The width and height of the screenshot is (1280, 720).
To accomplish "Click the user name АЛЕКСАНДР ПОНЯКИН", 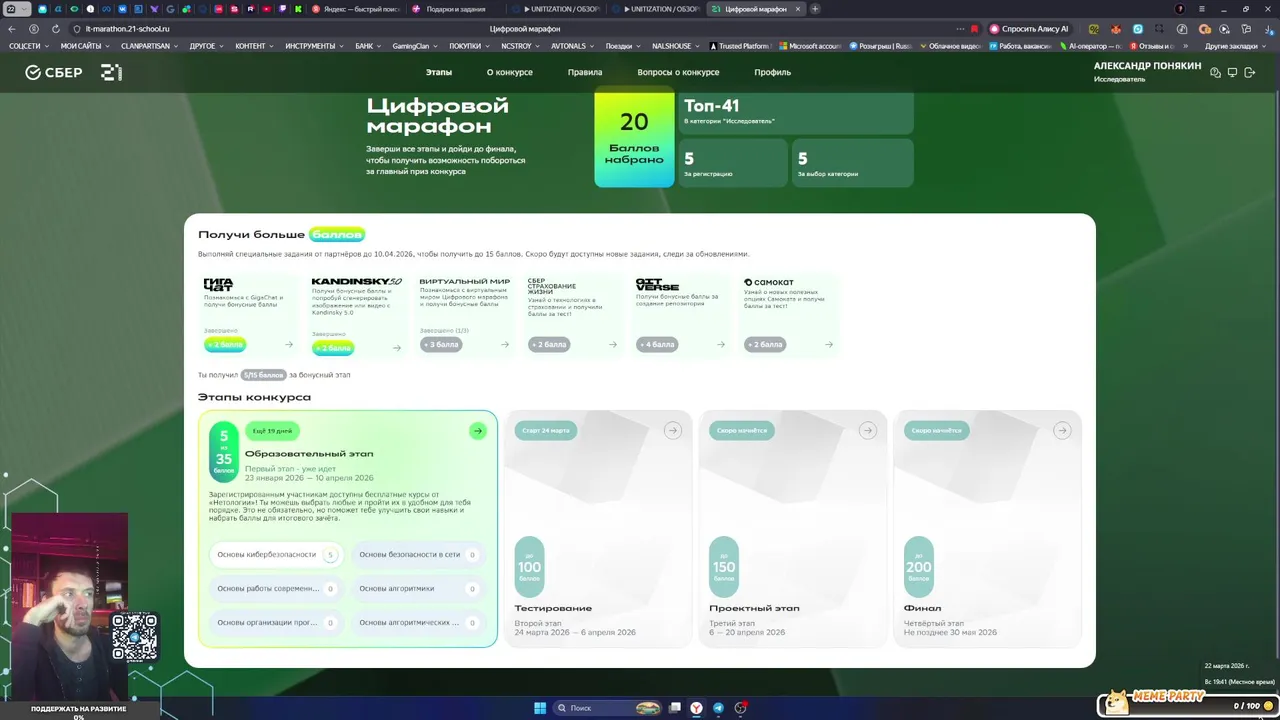I will coord(1147,66).
